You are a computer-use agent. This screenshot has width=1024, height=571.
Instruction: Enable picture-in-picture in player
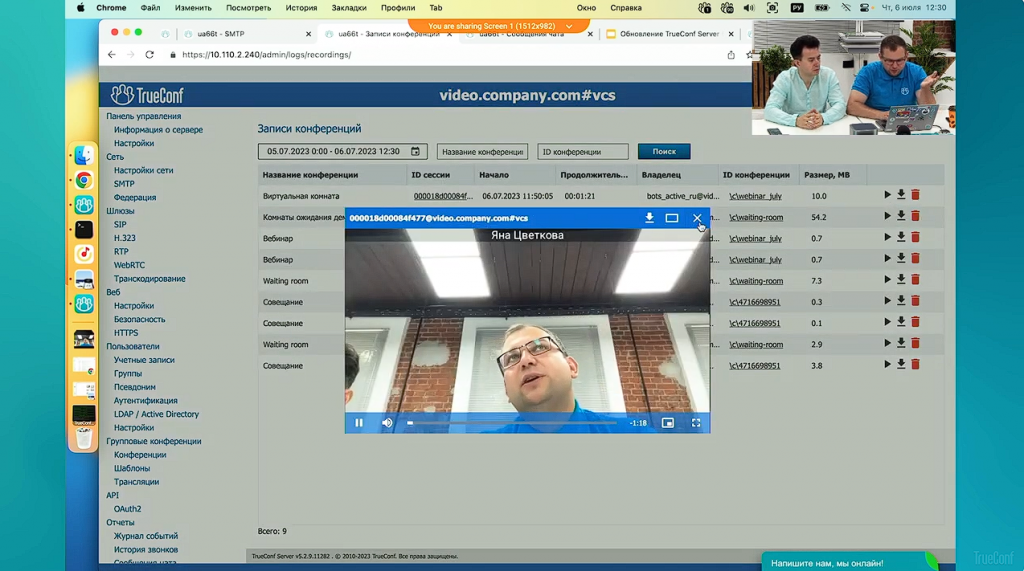point(667,423)
